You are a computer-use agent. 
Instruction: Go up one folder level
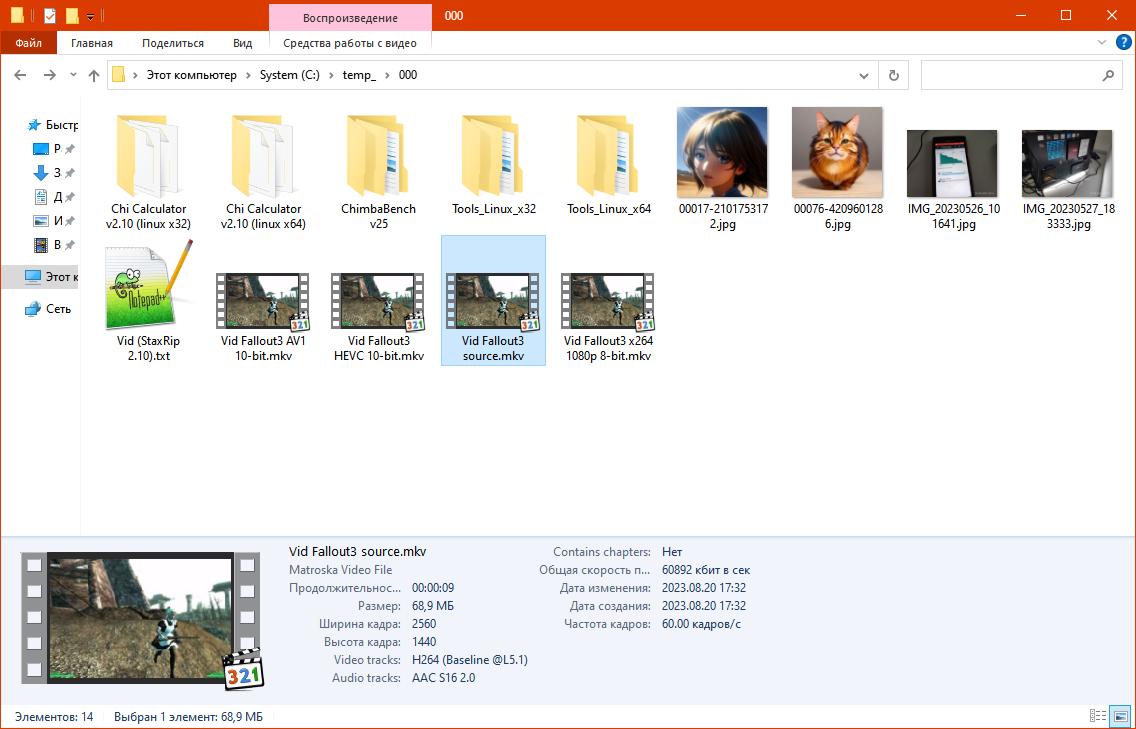93,75
